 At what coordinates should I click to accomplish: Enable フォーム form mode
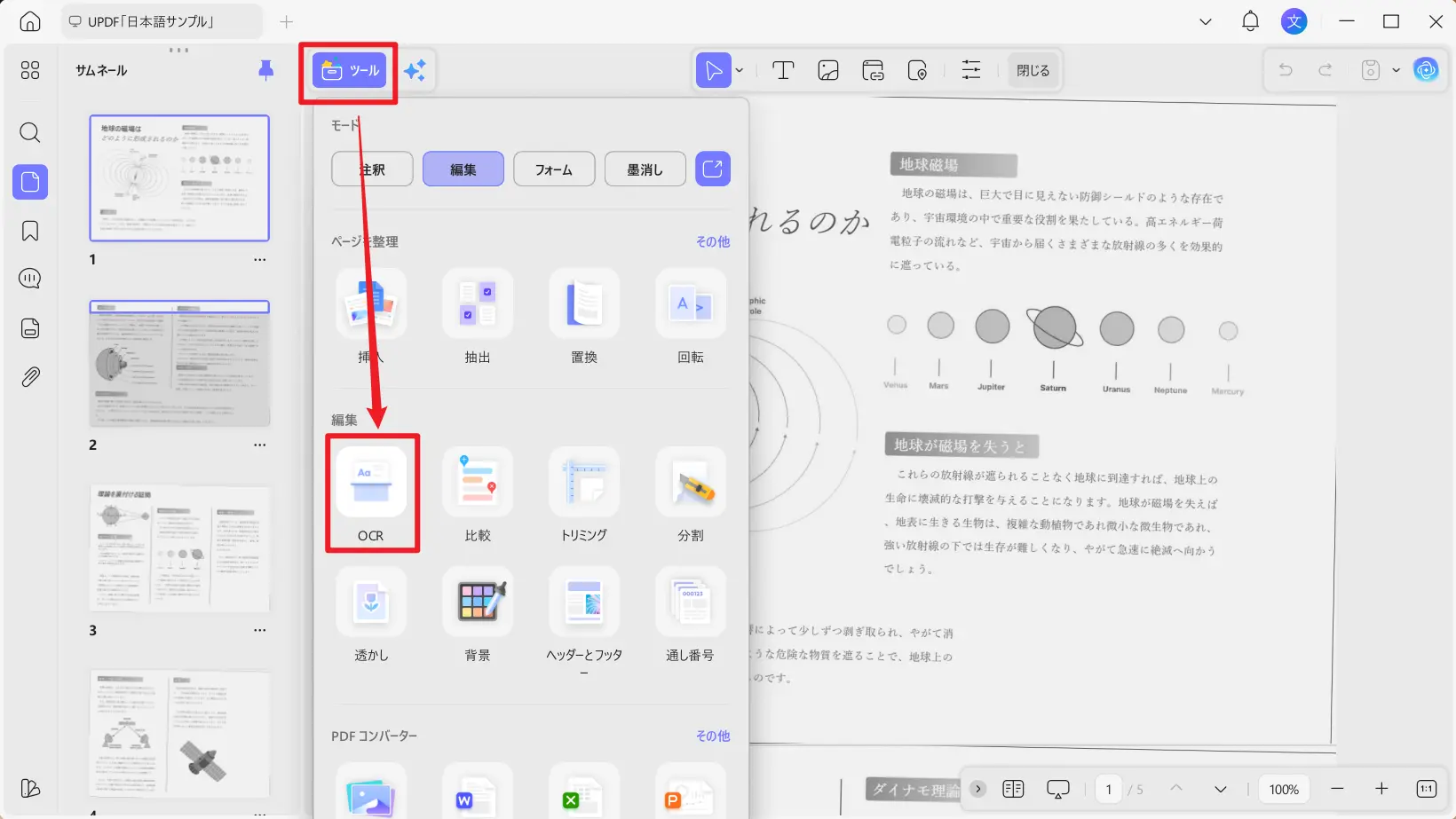[x=554, y=168]
